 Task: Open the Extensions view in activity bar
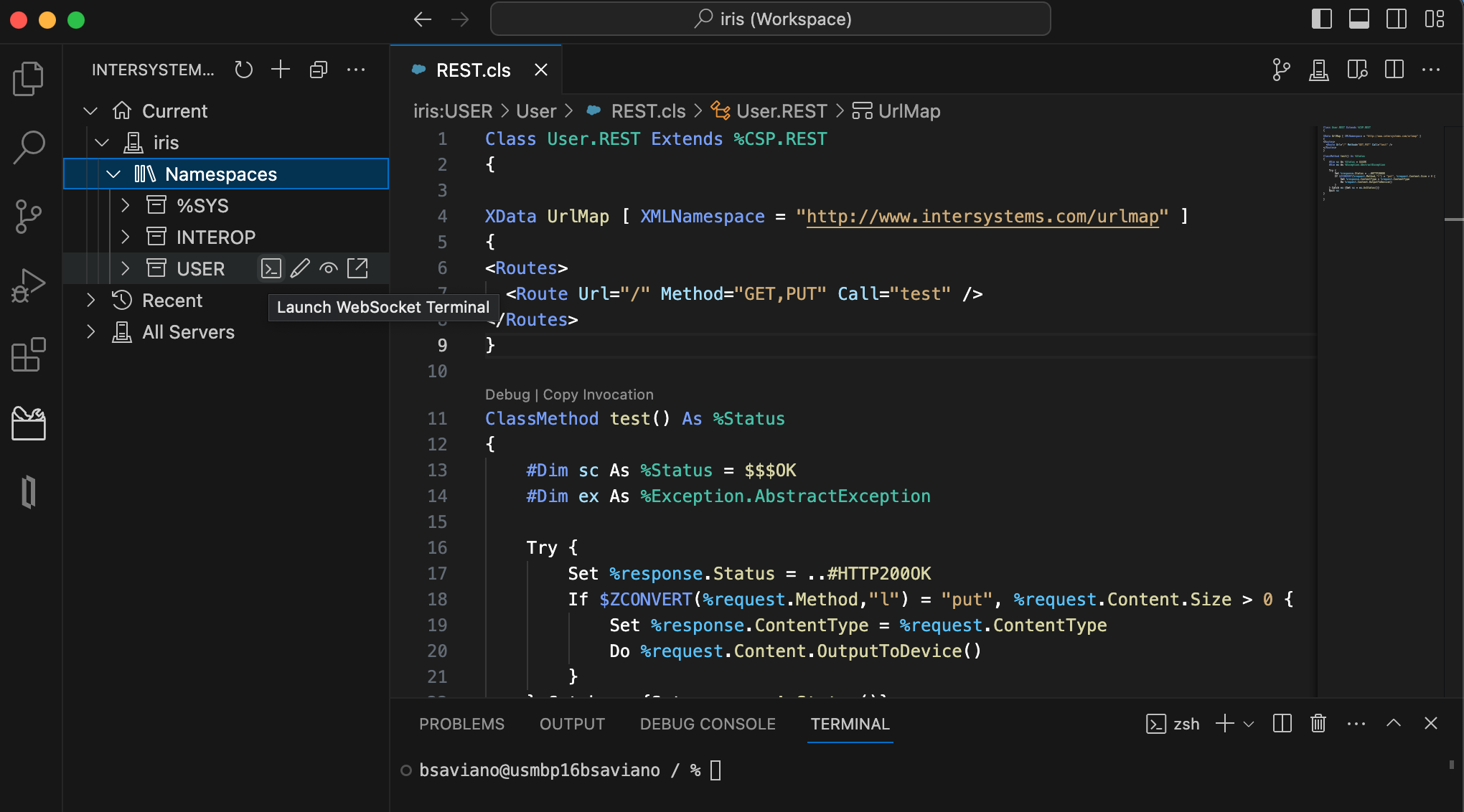tap(29, 354)
